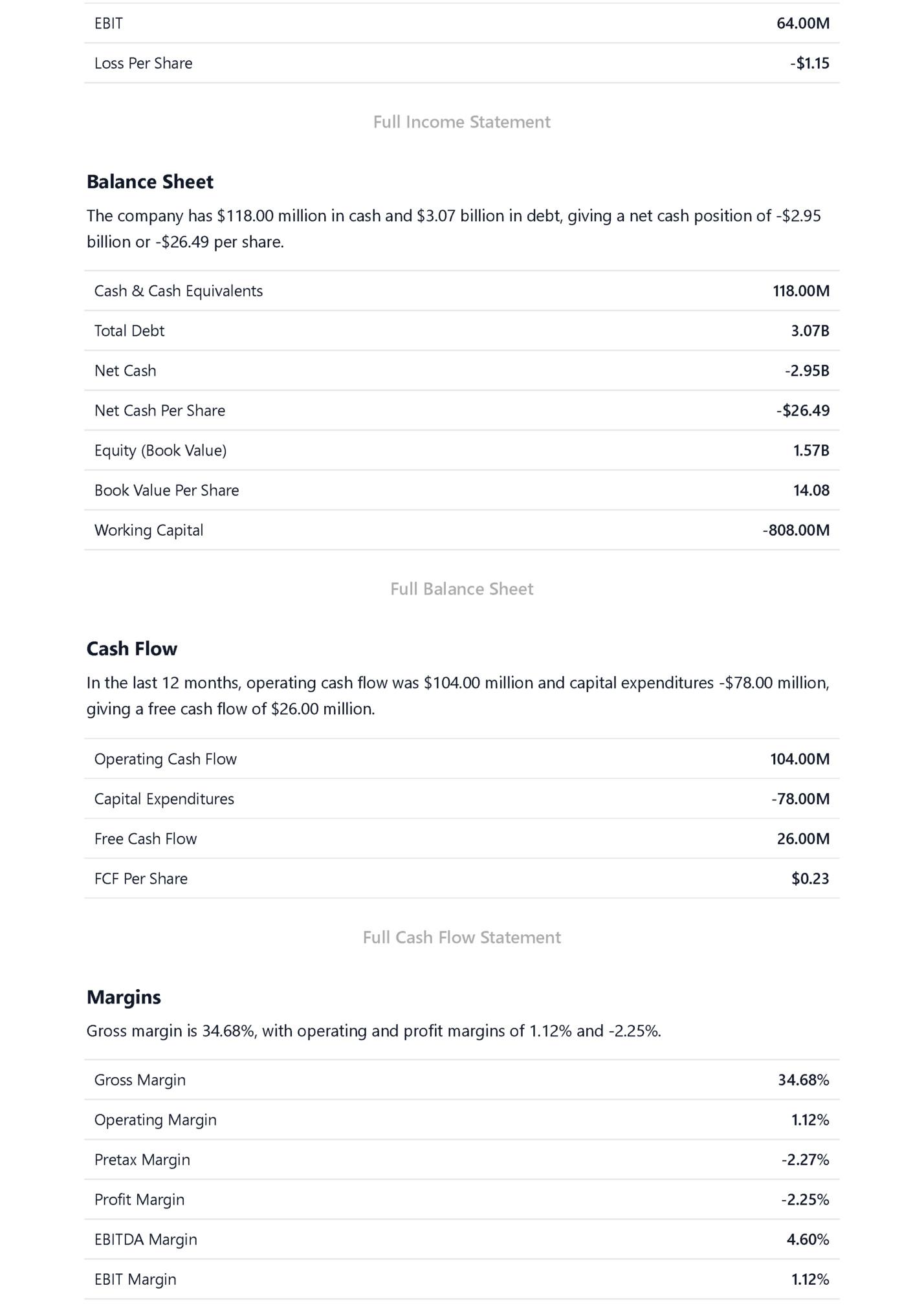Open the Full Income Statement link
924x1312 pixels.
coord(461,122)
